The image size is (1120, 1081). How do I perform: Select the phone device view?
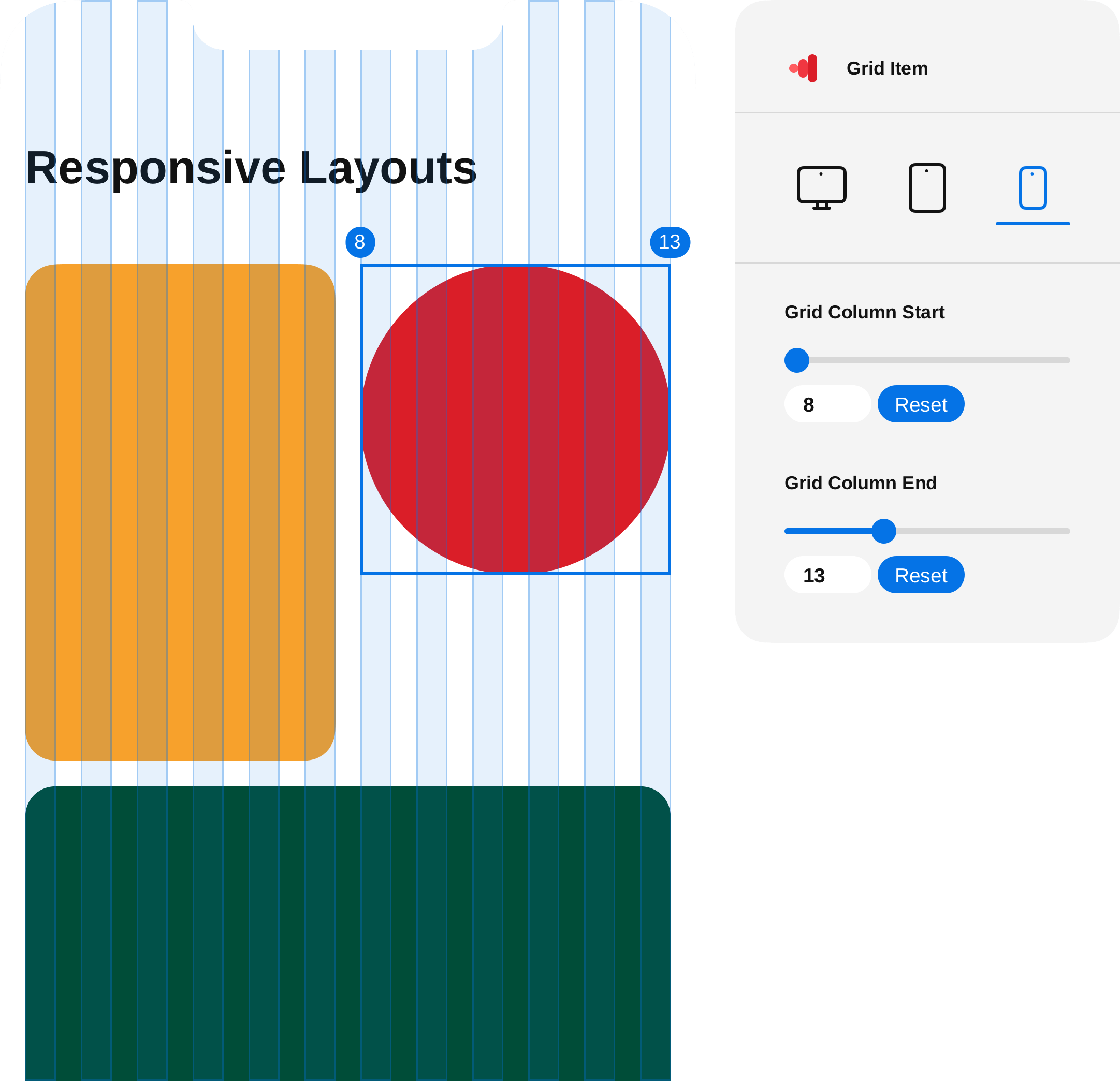tap(1032, 188)
